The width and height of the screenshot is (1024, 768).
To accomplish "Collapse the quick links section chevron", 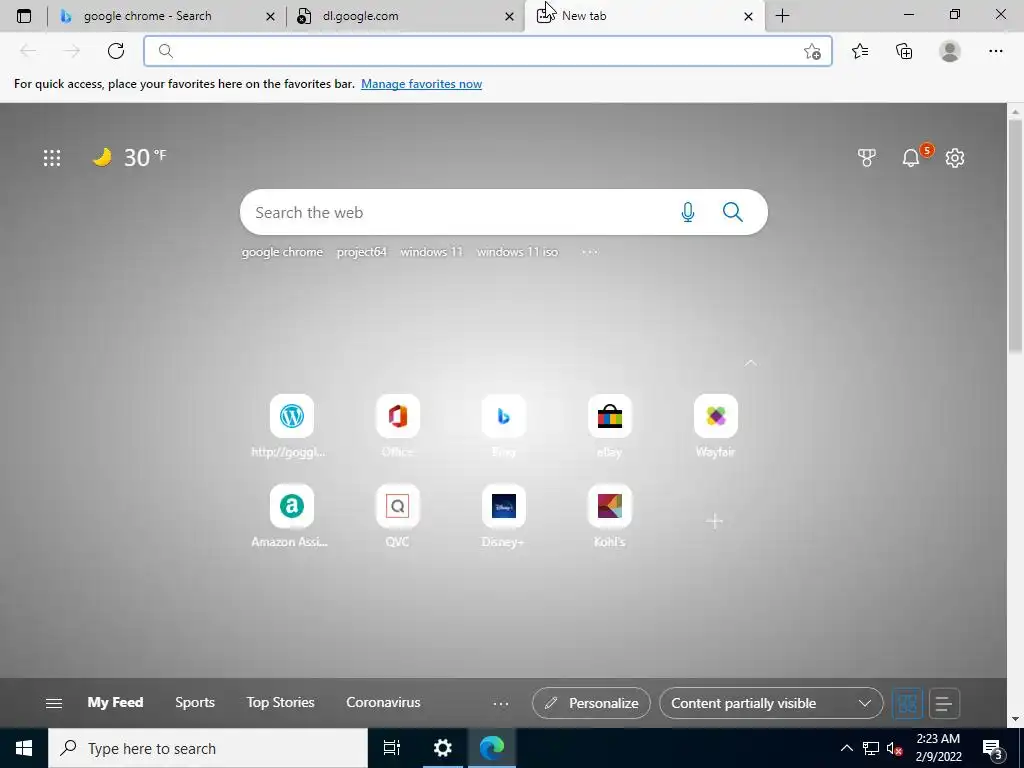I will pos(750,362).
